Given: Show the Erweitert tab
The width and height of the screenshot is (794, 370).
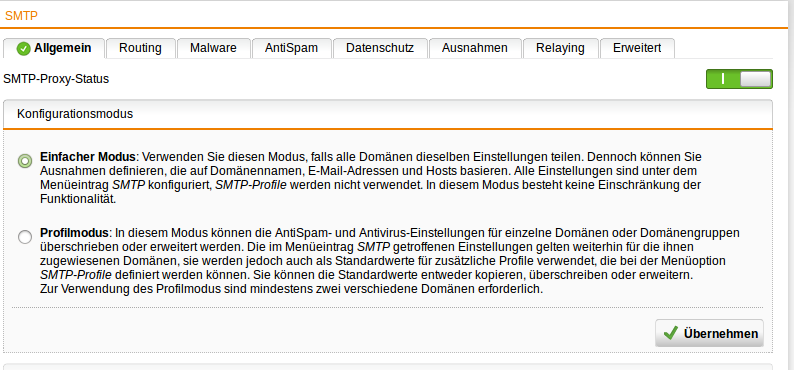Looking at the screenshot, I should click(x=637, y=48).
